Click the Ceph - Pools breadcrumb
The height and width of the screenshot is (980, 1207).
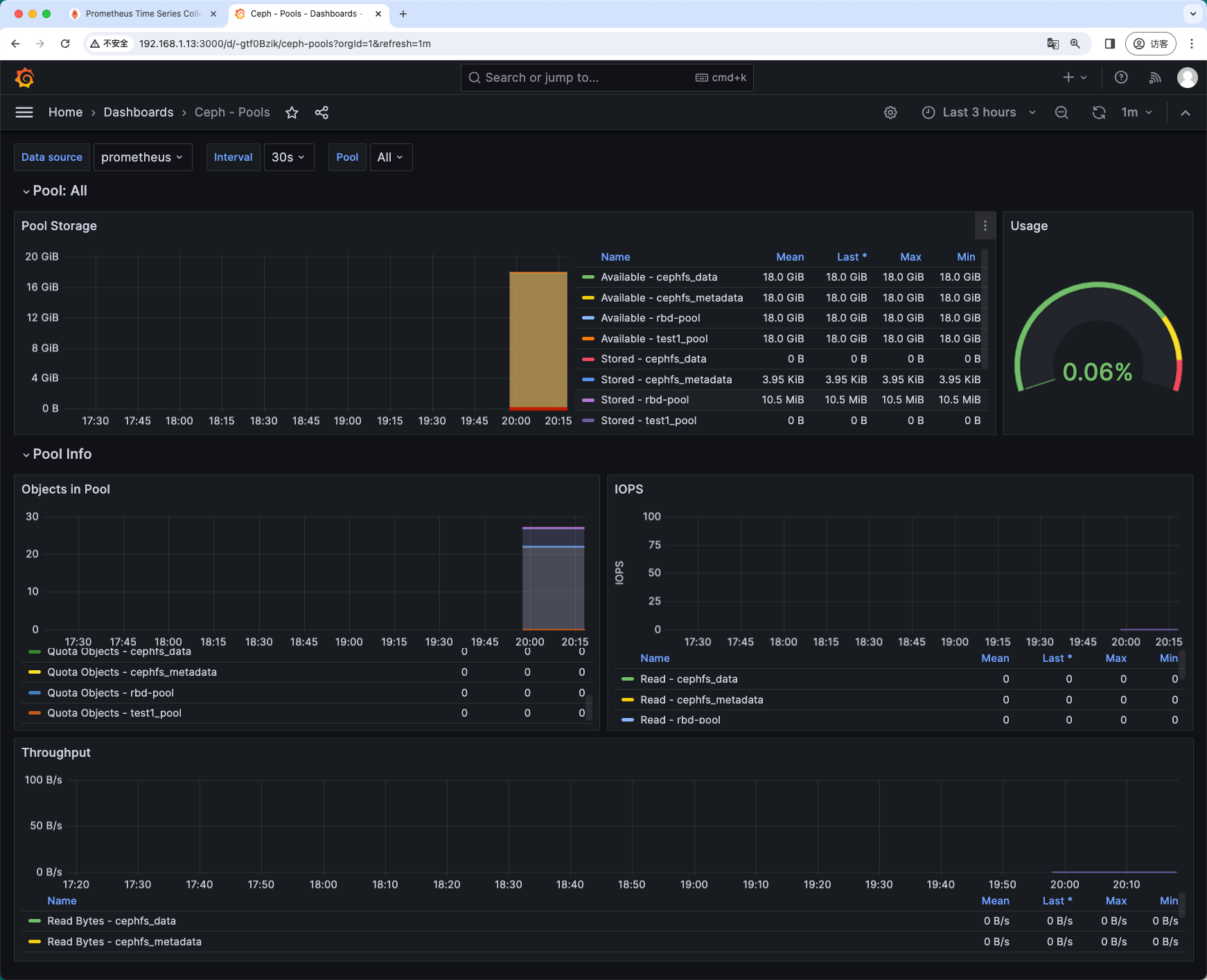tap(232, 112)
